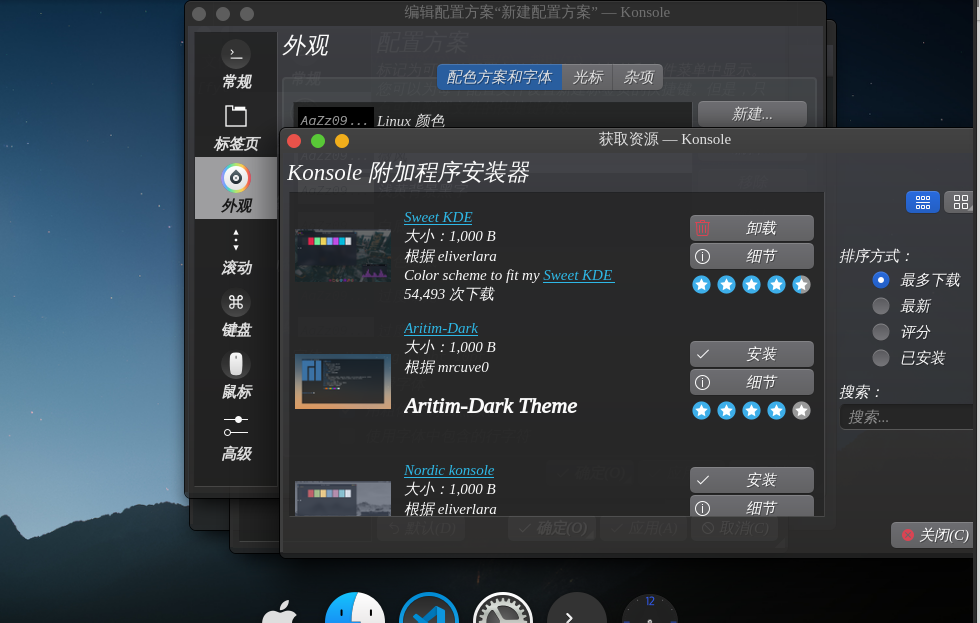Image resolution: width=980 pixels, height=623 pixels.
Task: Open the Nordic konsole title link
Action: pyautogui.click(x=449, y=471)
